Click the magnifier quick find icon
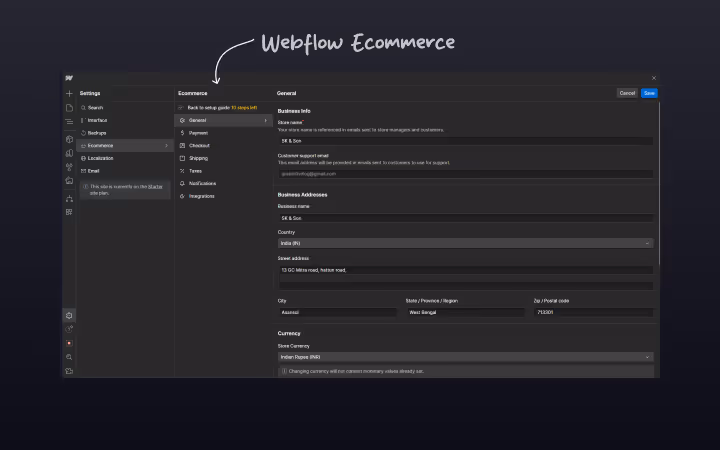This screenshot has height=450, width=720. [69, 357]
